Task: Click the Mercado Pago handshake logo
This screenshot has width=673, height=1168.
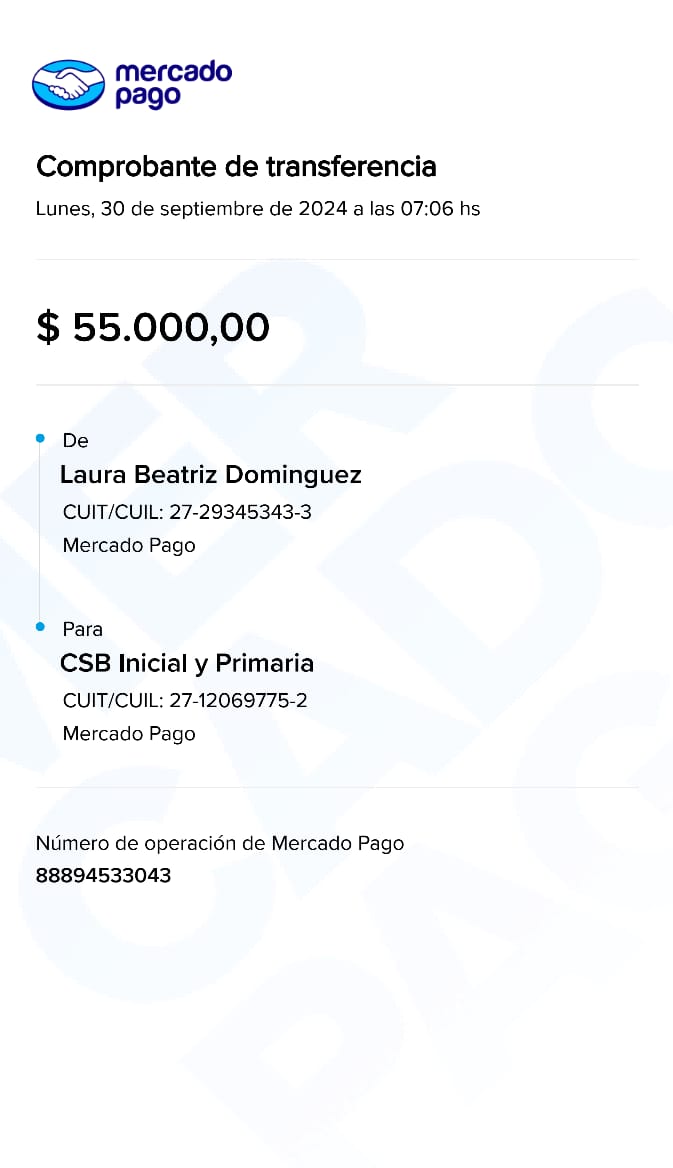Action: (68, 85)
